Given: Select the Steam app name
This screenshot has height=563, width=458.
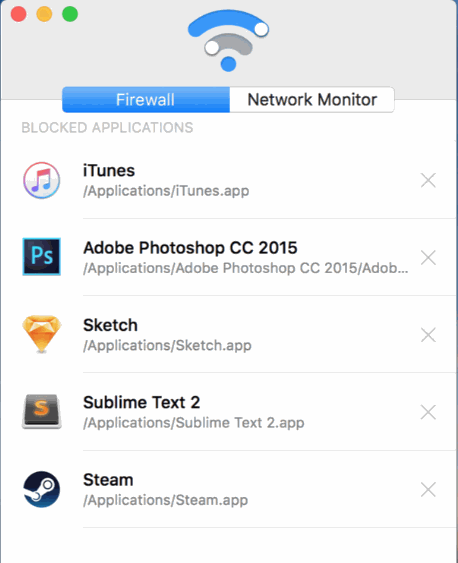Looking at the screenshot, I should (x=108, y=480).
